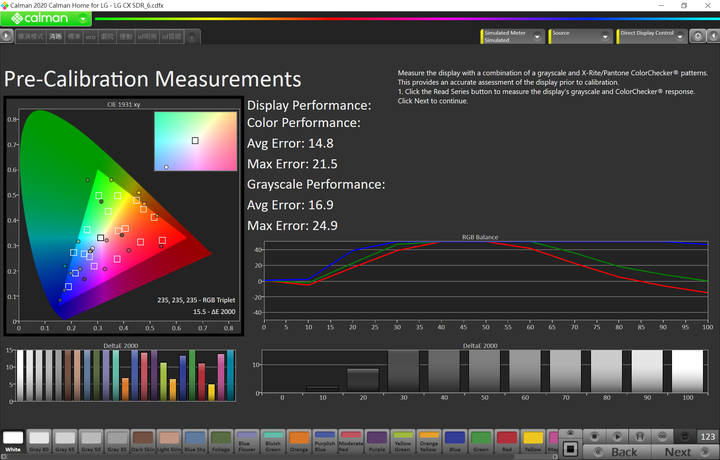Screen dimensions: 720x460
Task: Select the Gray 65 patch
Action: (x=65, y=441)
